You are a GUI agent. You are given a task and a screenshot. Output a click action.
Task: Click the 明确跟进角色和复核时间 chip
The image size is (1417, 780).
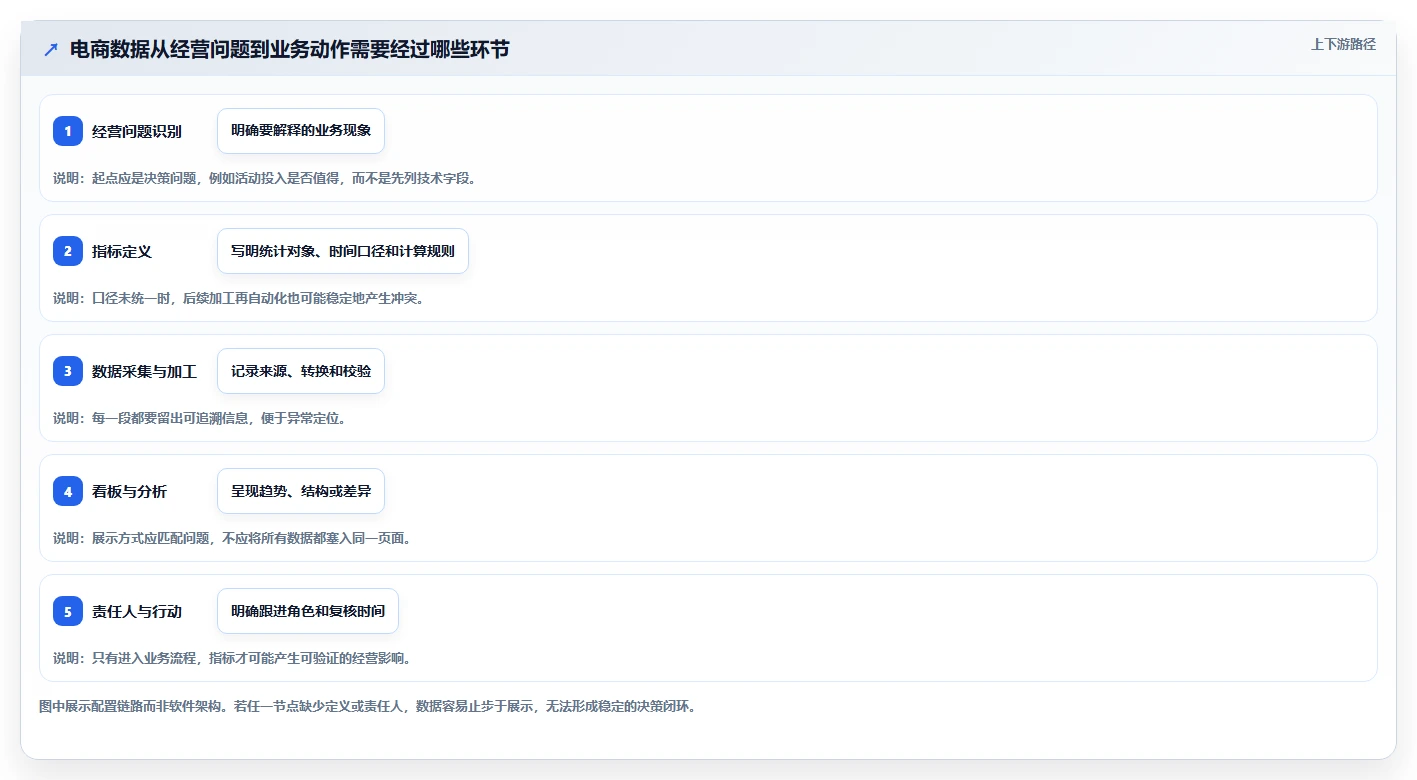[308, 611]
